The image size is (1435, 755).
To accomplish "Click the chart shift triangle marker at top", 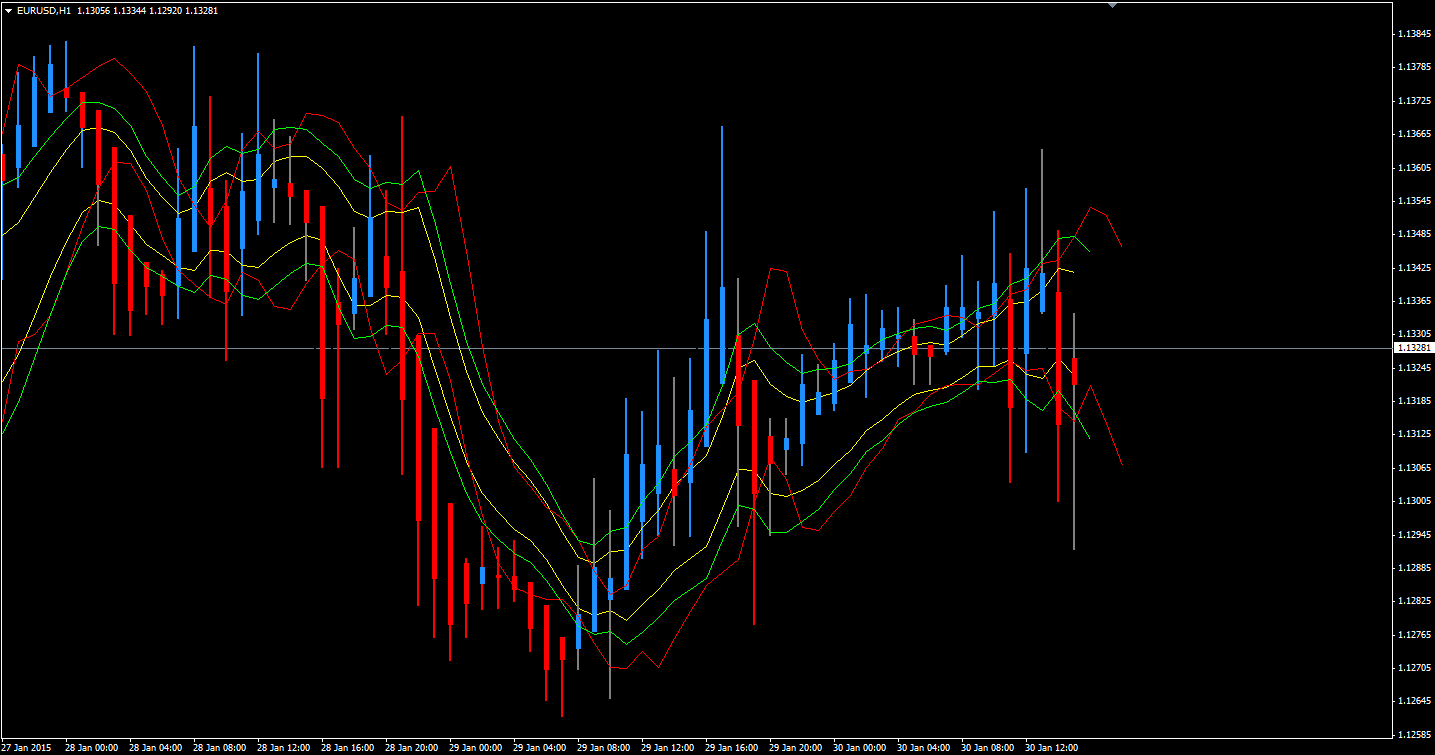I will [x=1112, y=5].
